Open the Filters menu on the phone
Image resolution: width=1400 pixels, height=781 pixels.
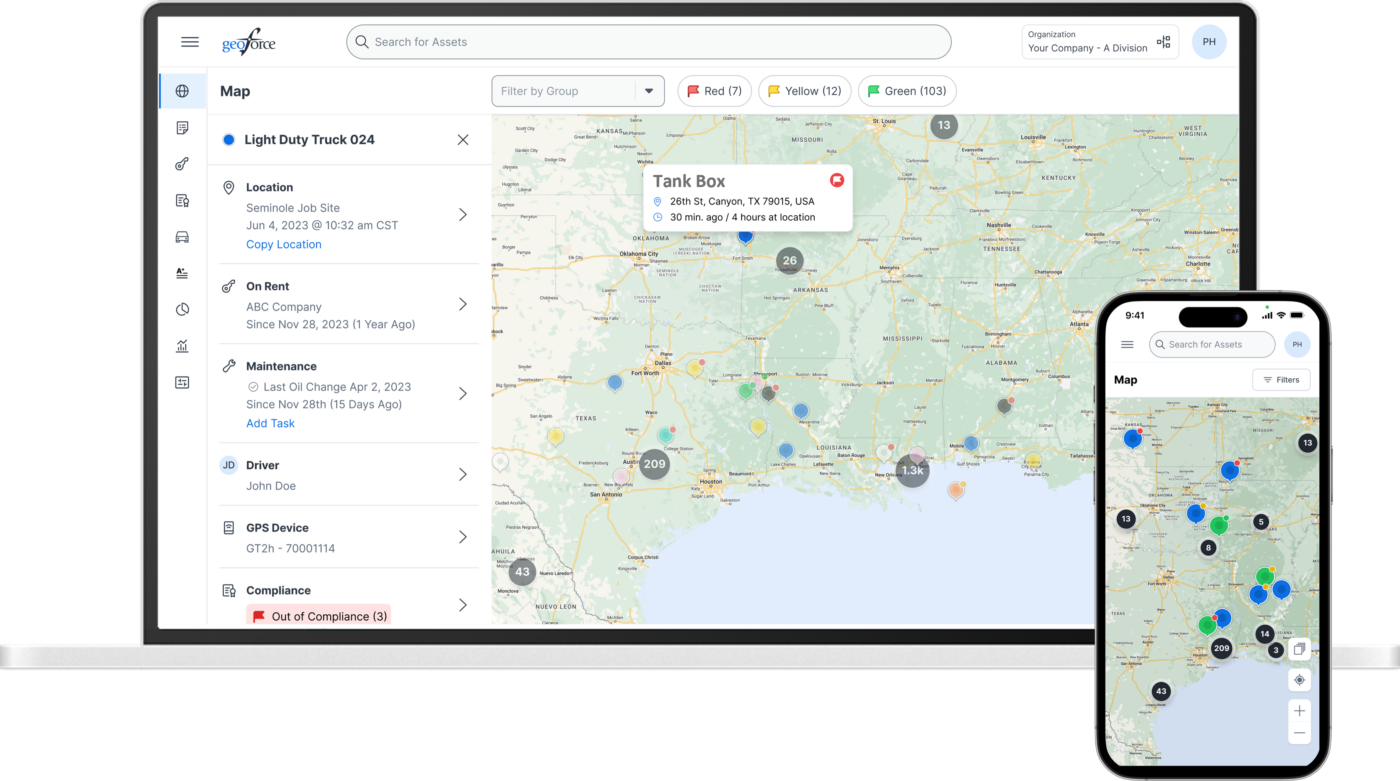point(1281,379)
